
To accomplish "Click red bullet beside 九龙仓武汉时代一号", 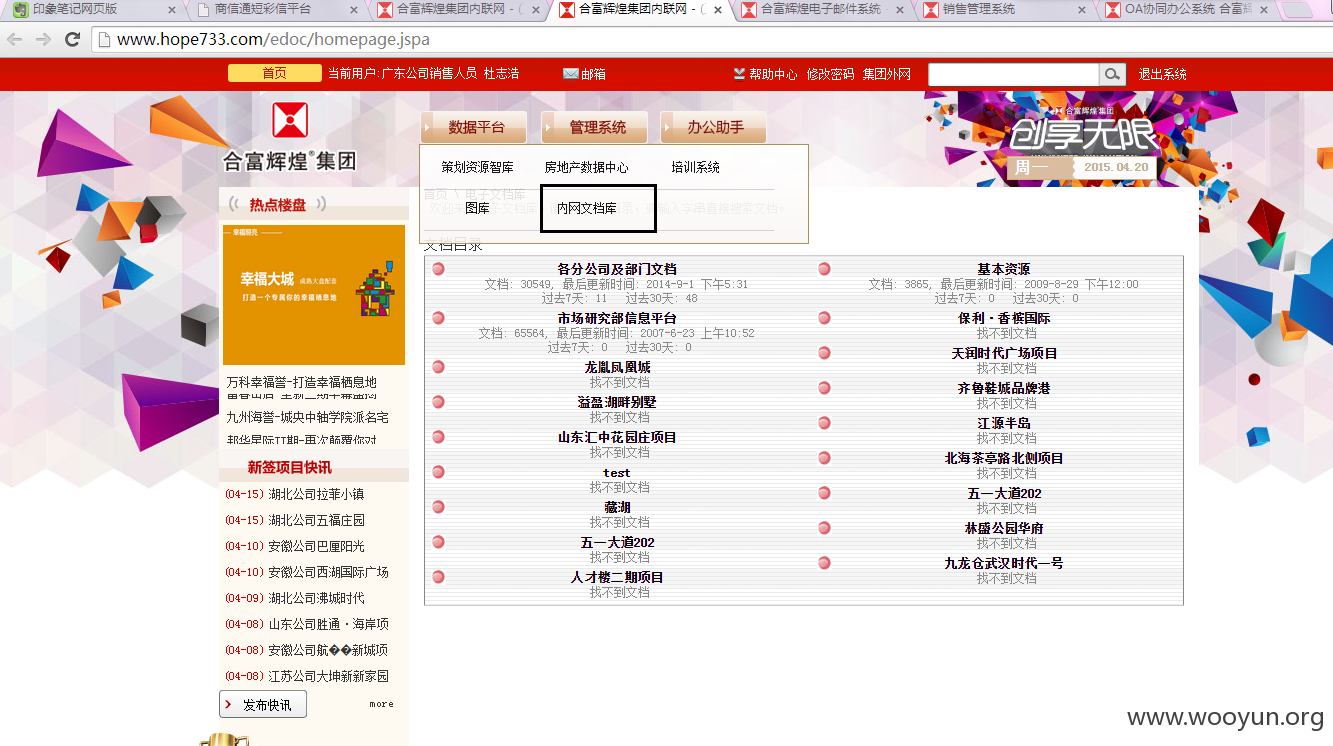I will pyautogui.click(x=824, y=563).
